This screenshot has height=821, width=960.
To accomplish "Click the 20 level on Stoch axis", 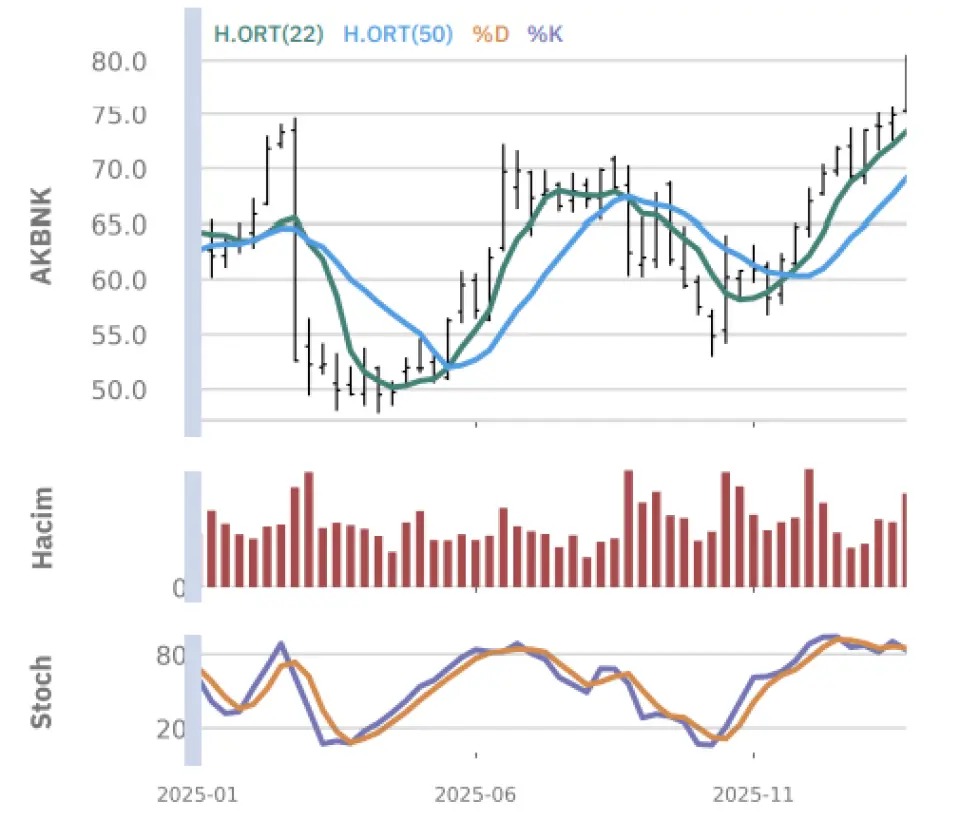I will coord(171,729).
